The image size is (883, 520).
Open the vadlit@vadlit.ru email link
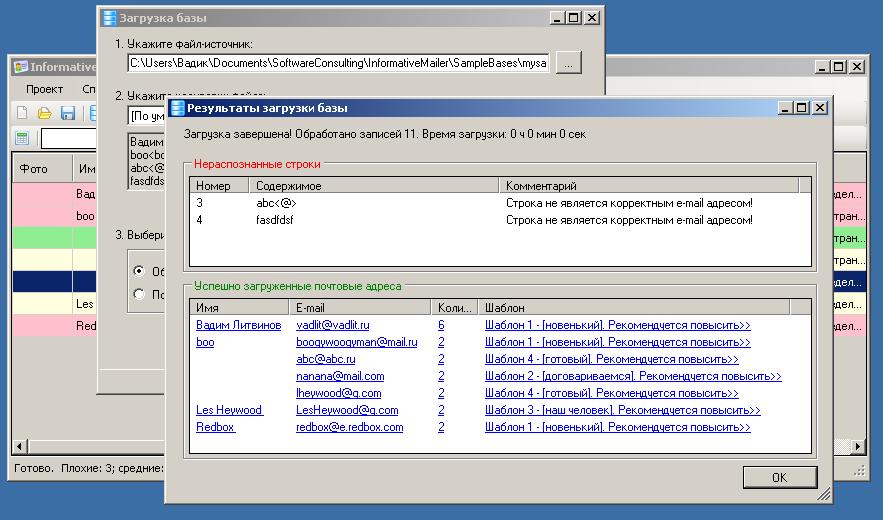333,325
